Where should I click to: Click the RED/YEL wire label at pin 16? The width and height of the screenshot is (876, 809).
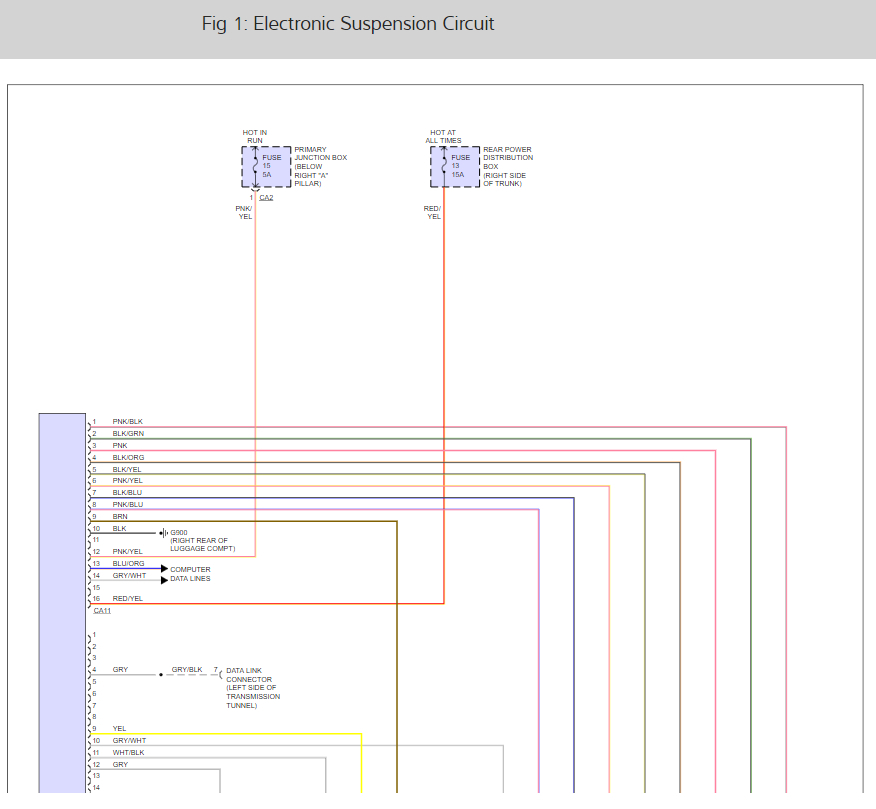click(x=128, y=598)
